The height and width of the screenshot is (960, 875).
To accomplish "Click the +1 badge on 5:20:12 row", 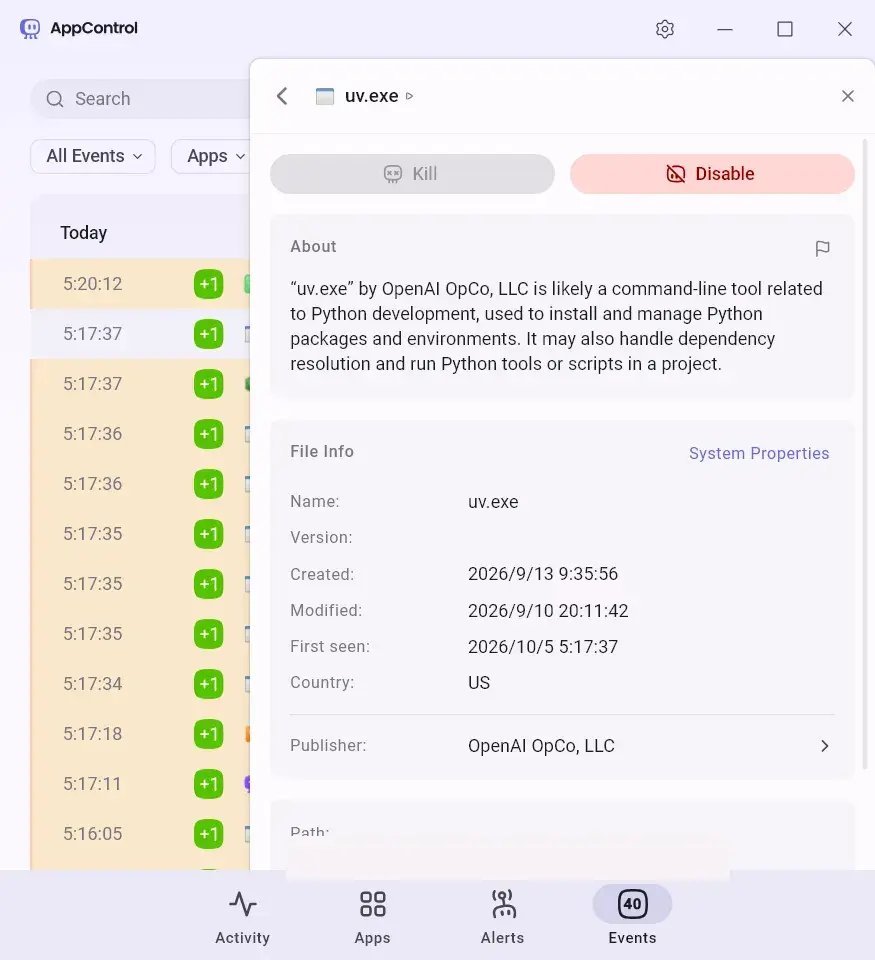I will pyautogui.click(x=209, y=284).
